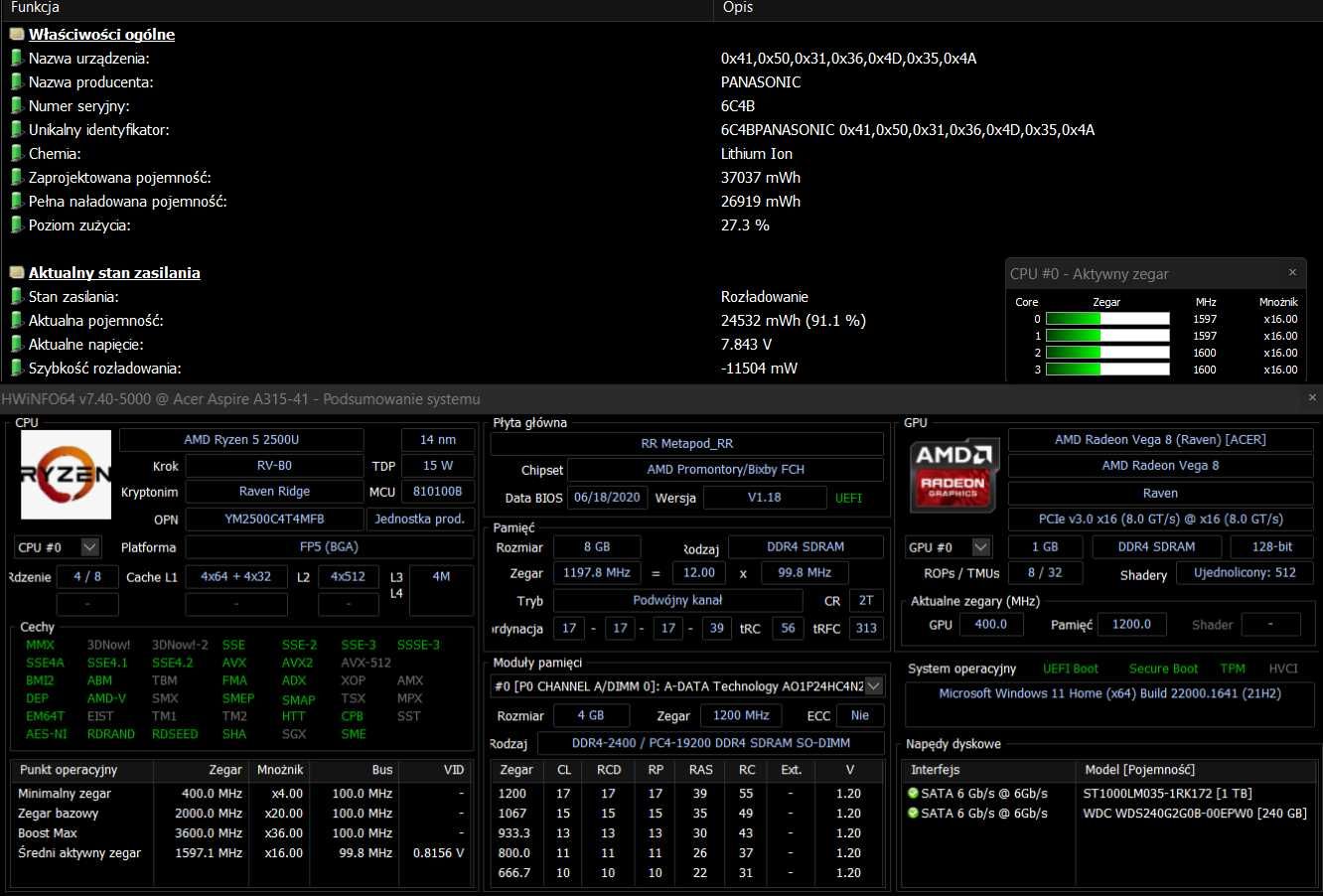Viewport: 1323px width, 896px height.
Task: Click battery icon next to Nazwa urządzenia
Action: pos(17,58)
